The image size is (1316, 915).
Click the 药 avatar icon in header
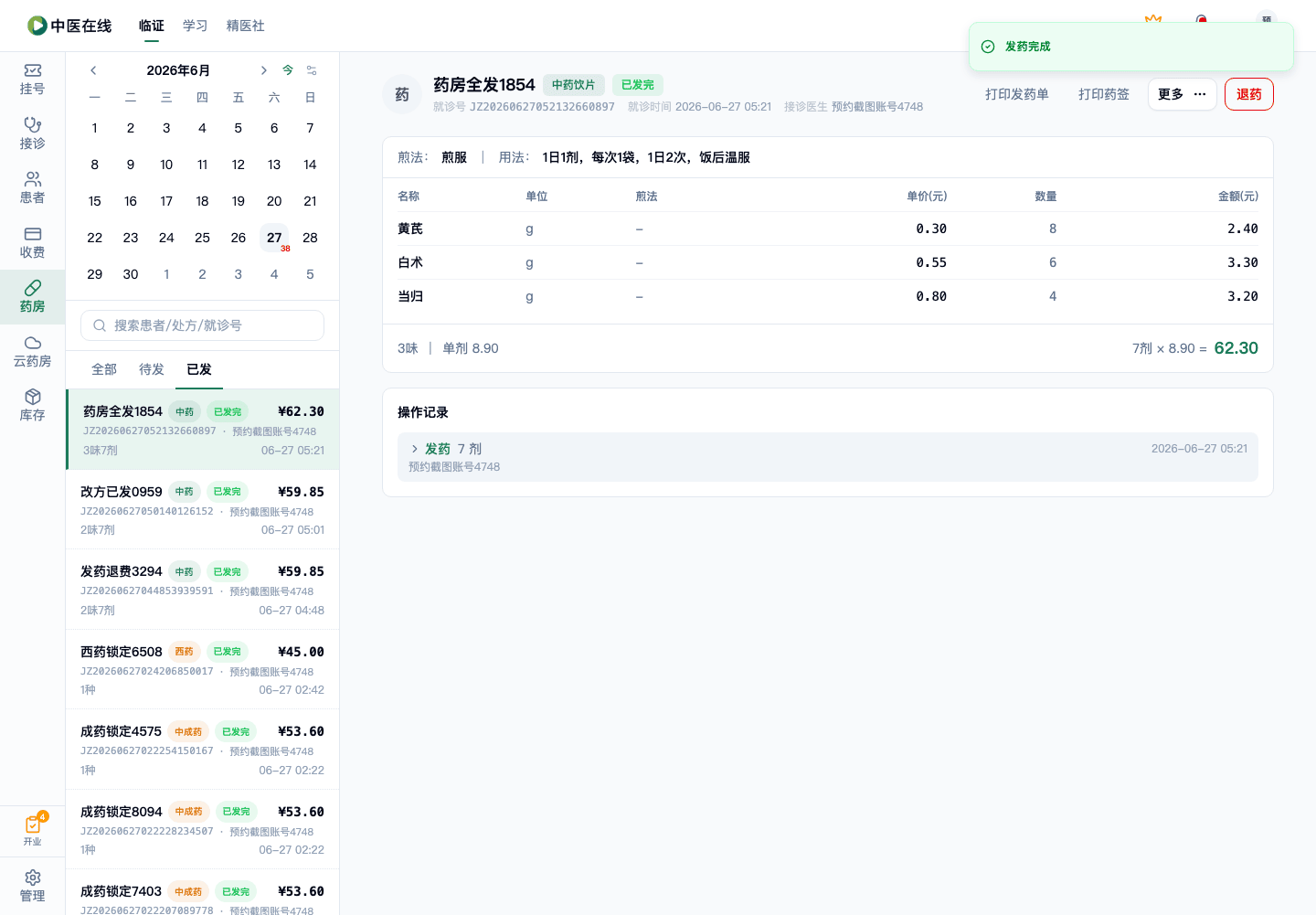(402, 94)
